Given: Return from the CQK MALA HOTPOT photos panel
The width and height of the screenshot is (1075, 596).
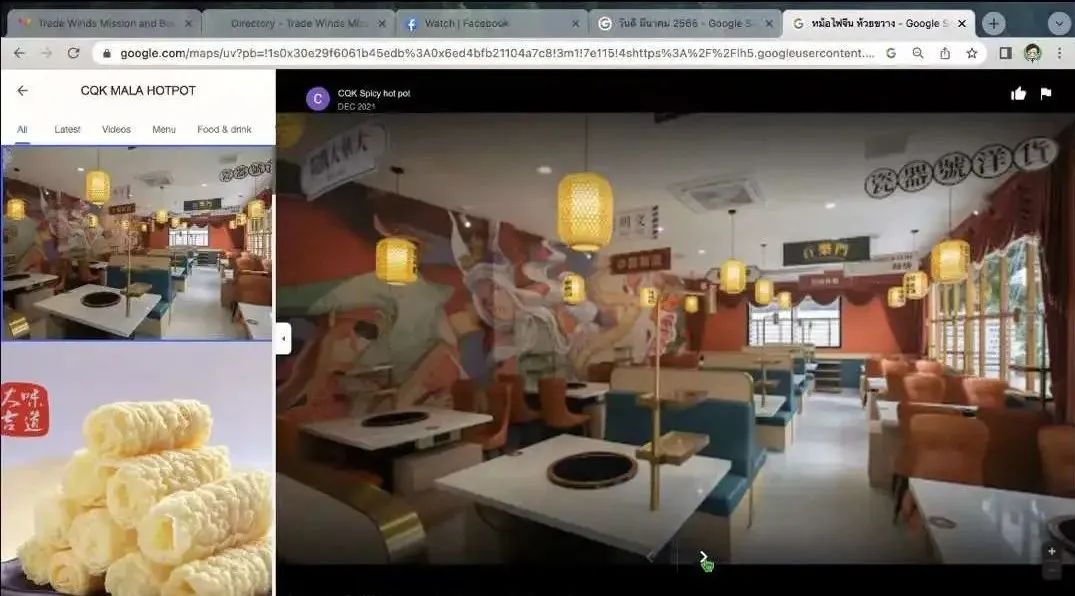Looking at the screenshot, I should click(23, 91).
